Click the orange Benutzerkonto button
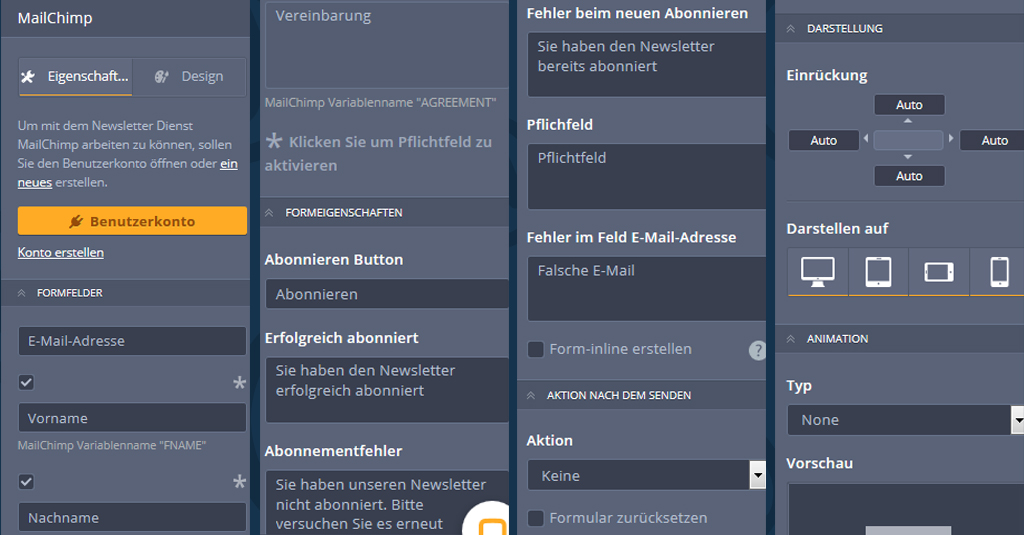Viewport: 1024px width, 535px height. click(x=132, y=221)
